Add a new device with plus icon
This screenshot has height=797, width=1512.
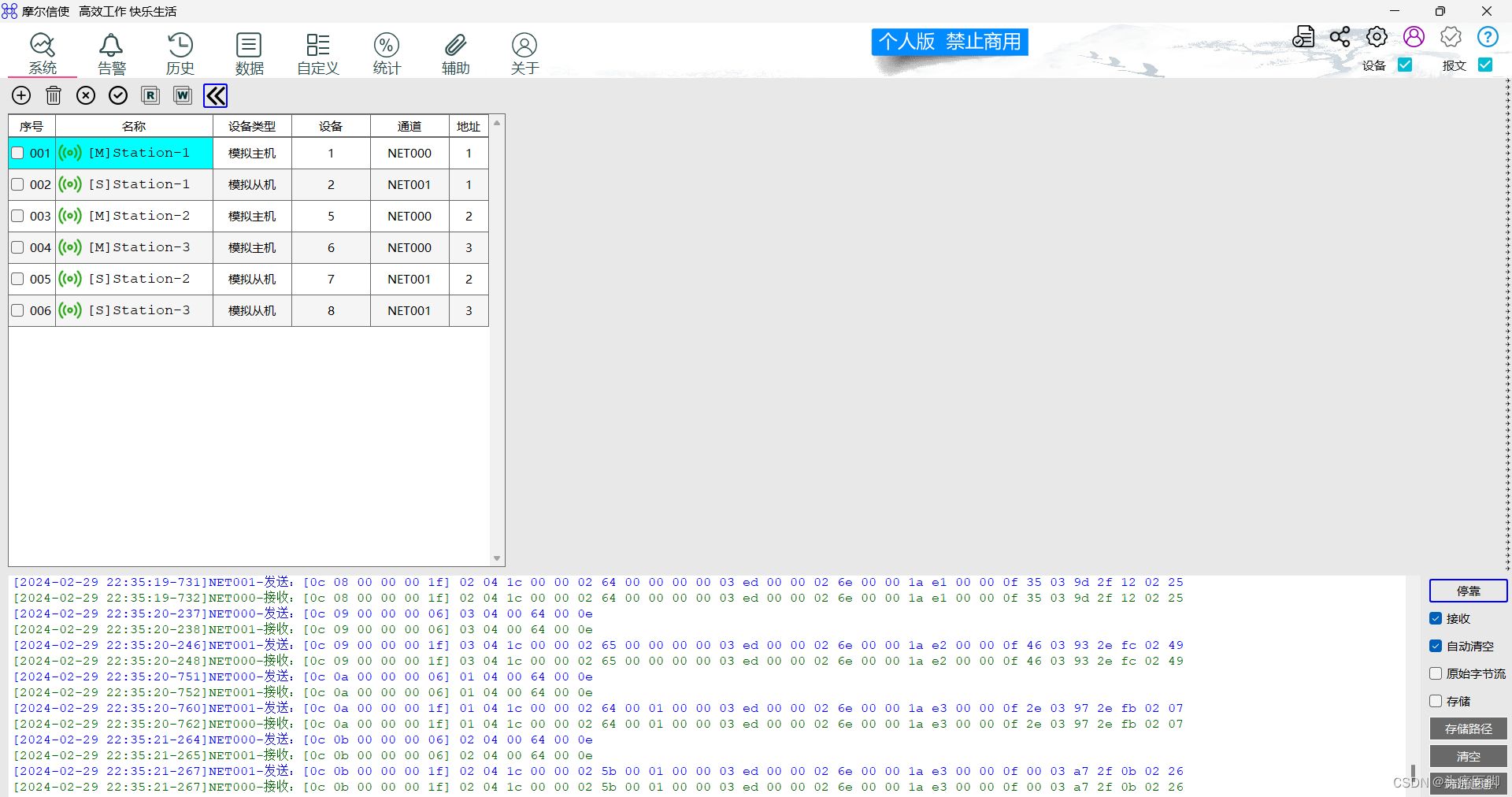click(x=20, y=95)
